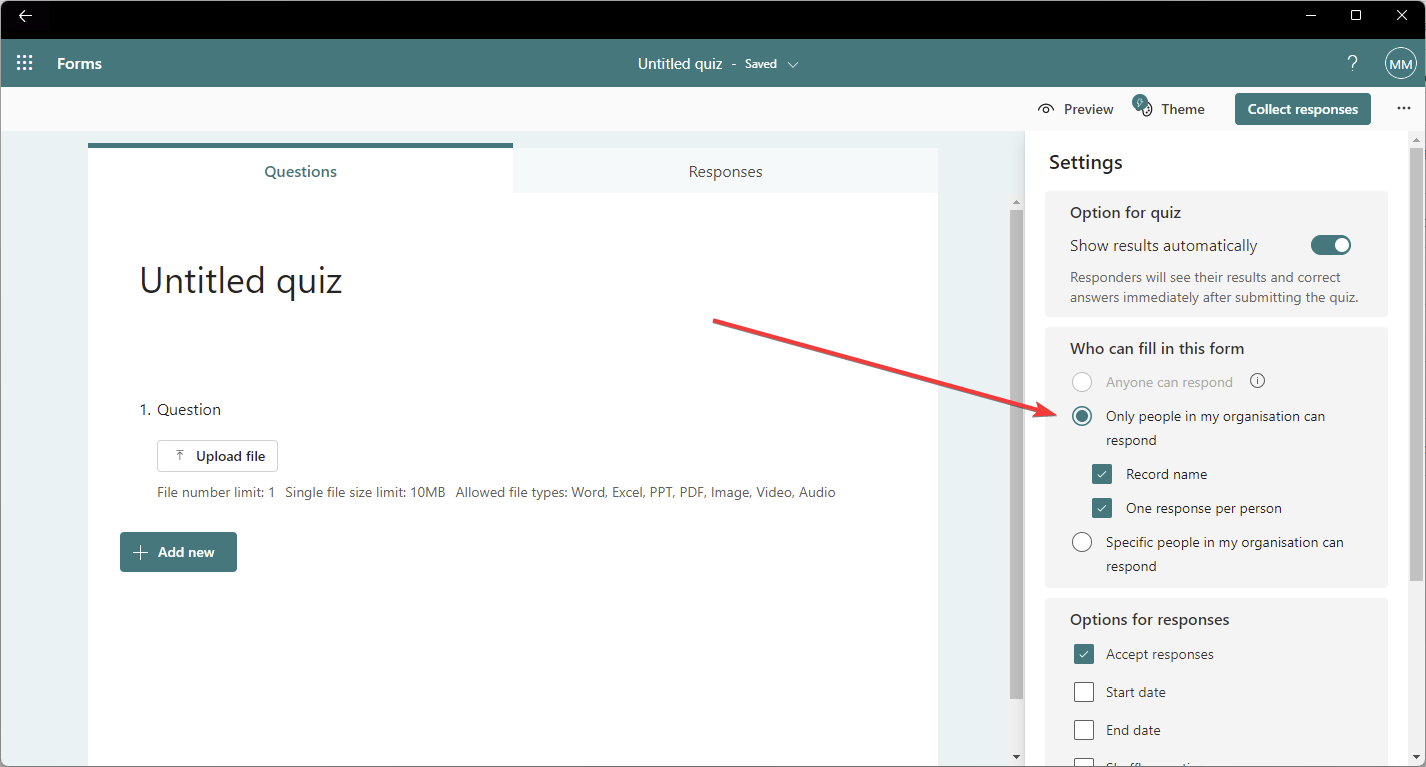The width and height of the screenshot is (1426, 767).
Task: Uncheck the Record name checkbox
Action: [1102, 474]
